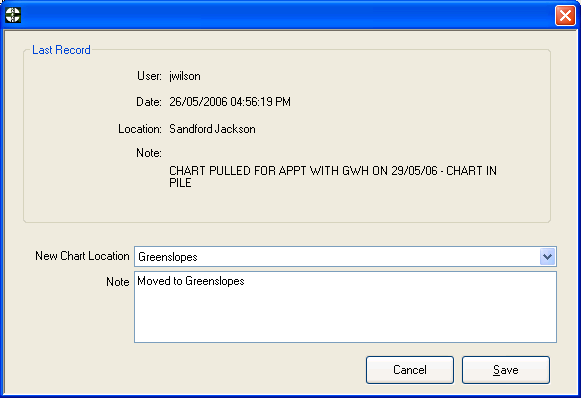Select the user value jwilson

185,76
